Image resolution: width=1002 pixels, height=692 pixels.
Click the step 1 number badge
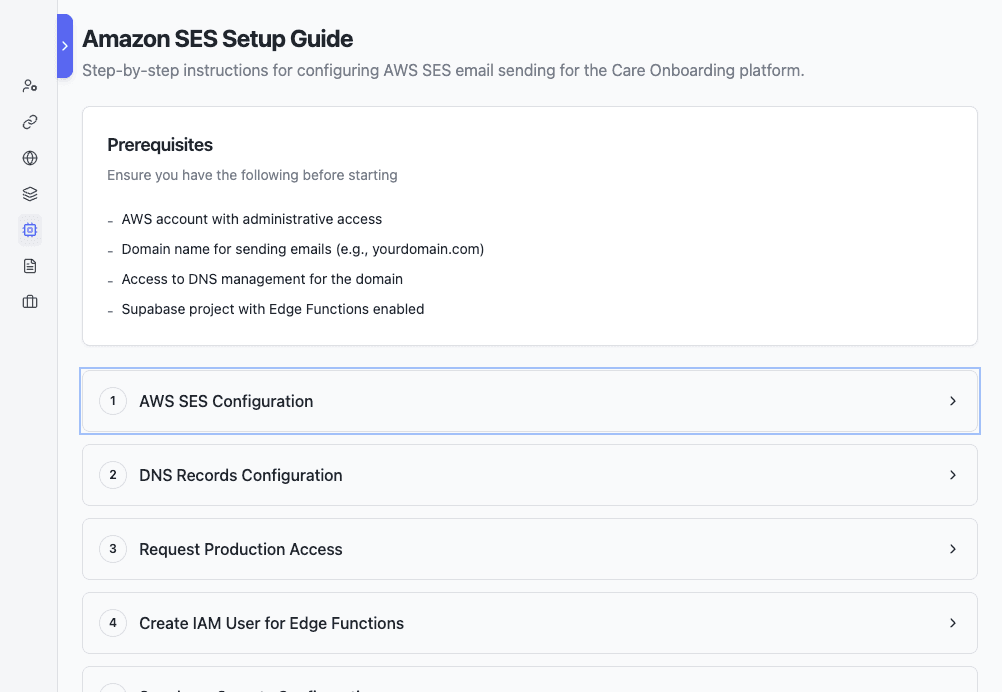coord(113,401)
